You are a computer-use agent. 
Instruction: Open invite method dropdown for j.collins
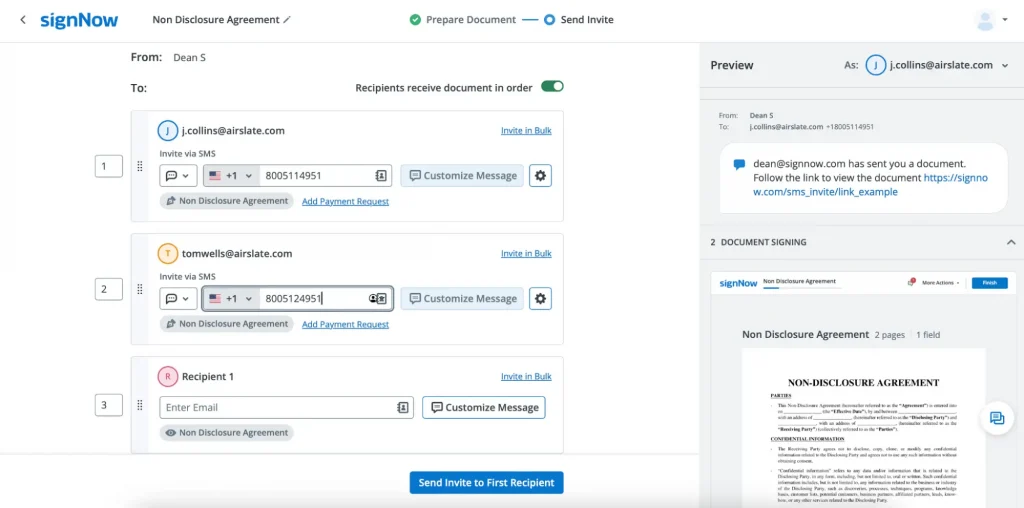(x=177, y=176)
